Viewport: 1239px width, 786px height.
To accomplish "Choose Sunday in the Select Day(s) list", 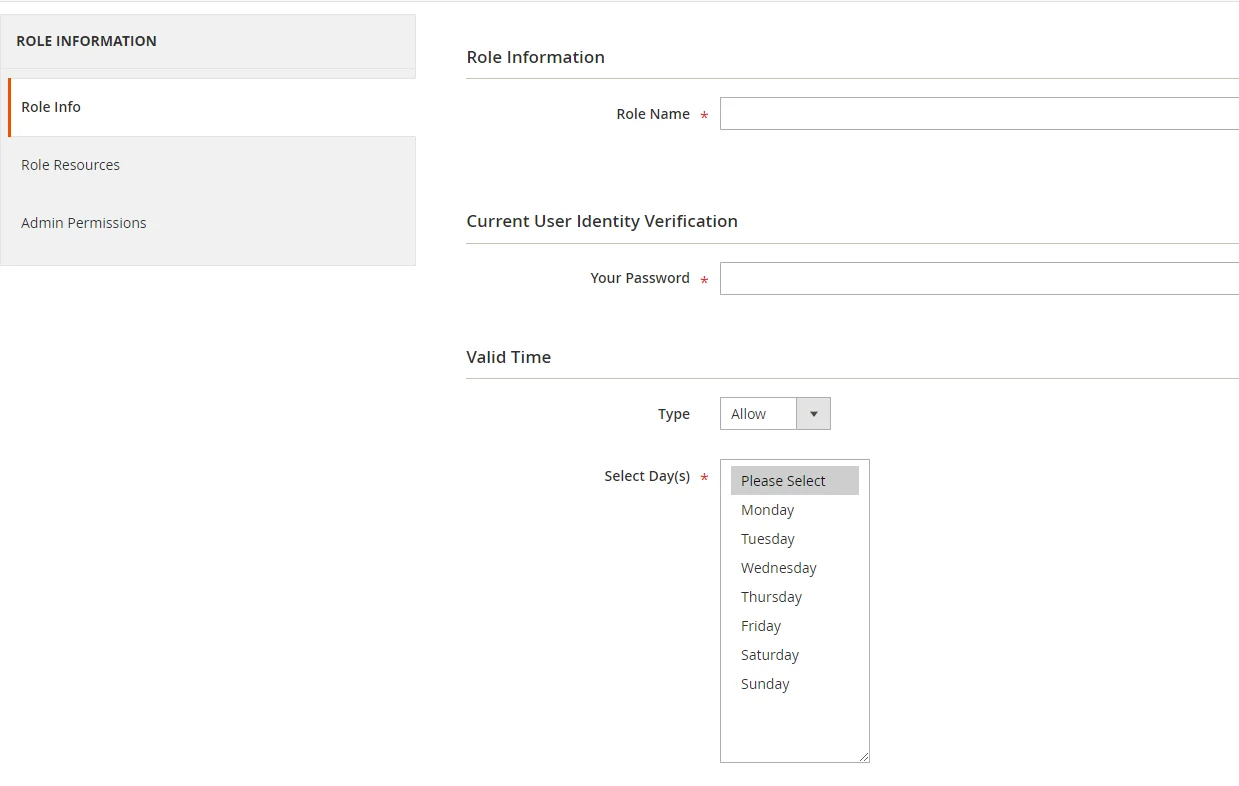I will pos(765,684).
